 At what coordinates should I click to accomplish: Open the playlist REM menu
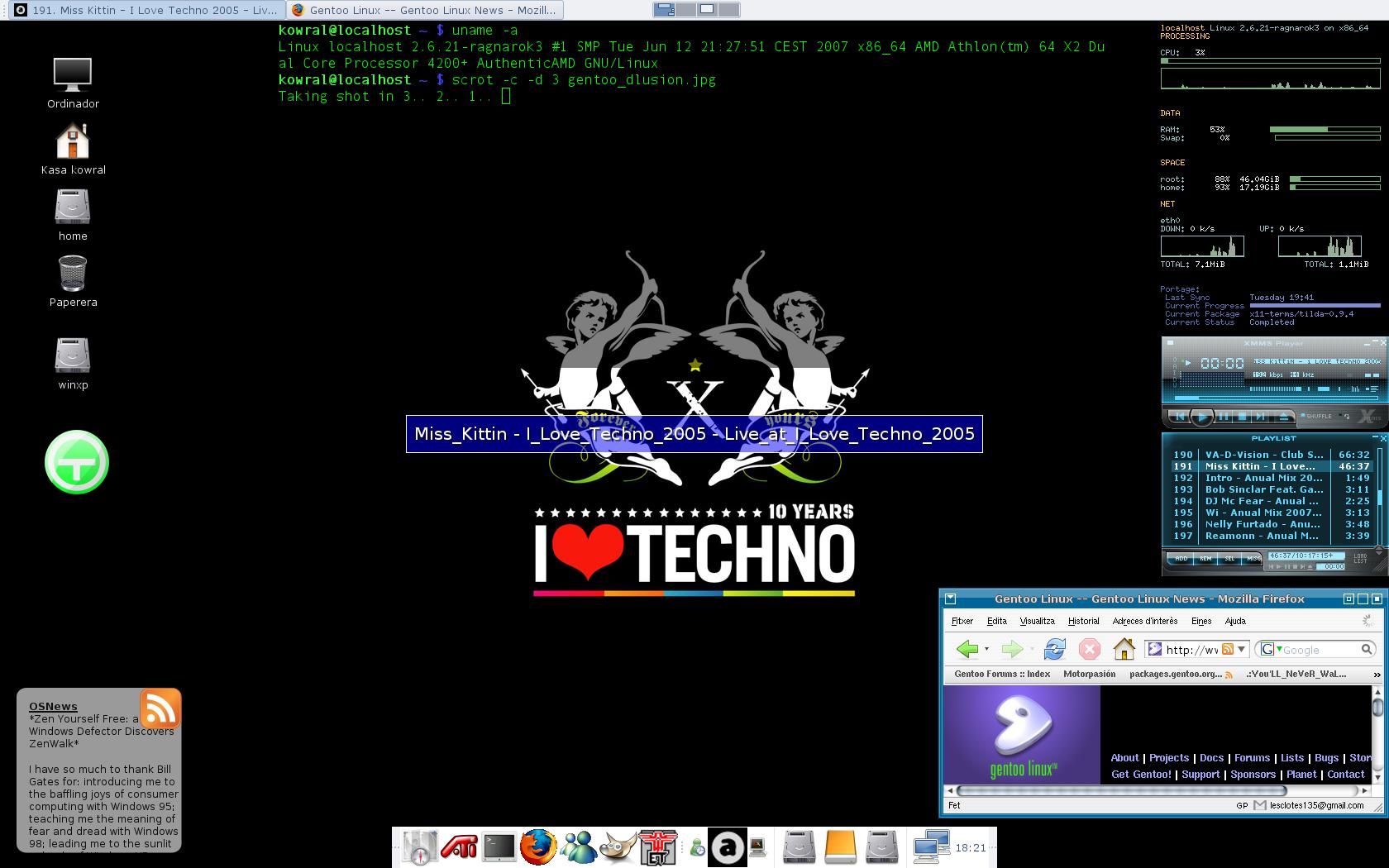[1205, 559]
